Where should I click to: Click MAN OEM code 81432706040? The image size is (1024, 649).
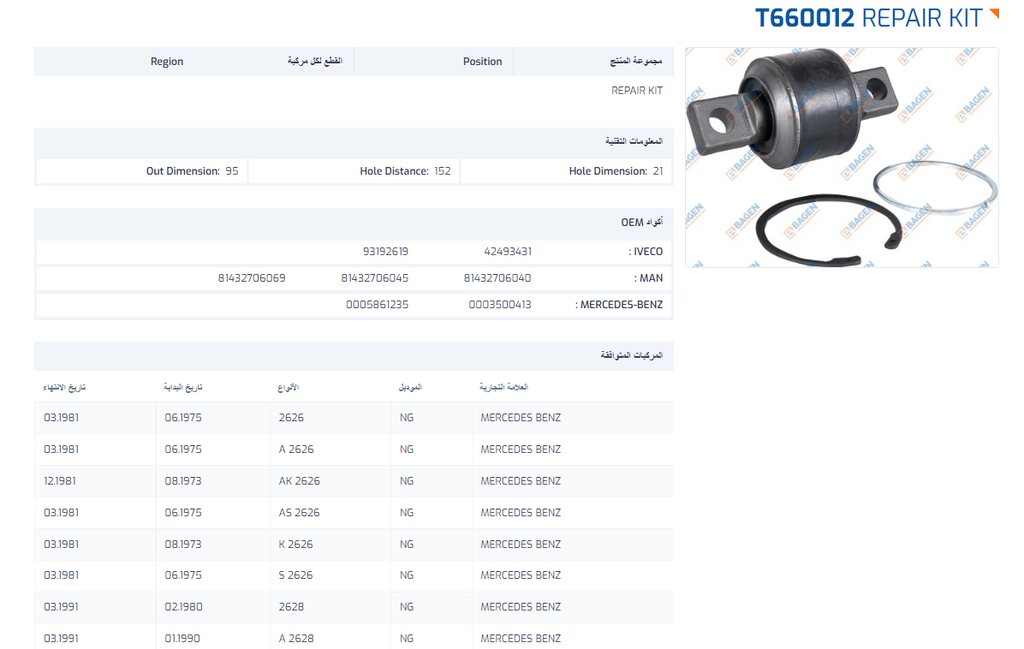coord(497,278)
